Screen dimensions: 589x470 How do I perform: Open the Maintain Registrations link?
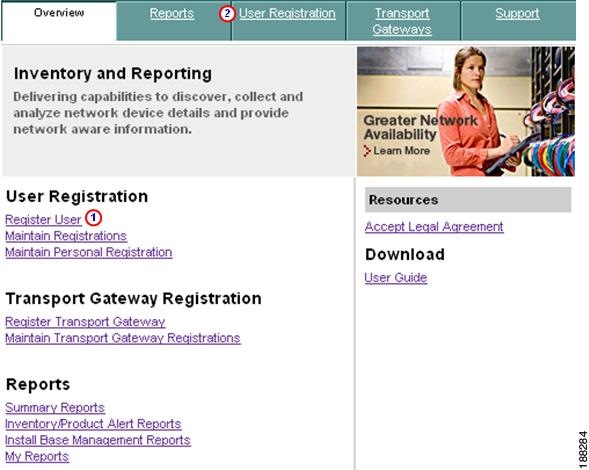(66, 236)
